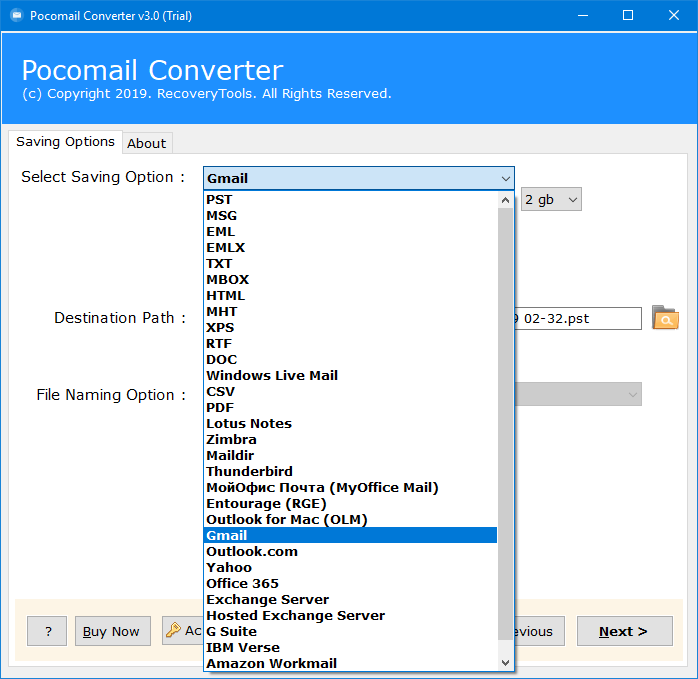Image resolution: width=698 pixels, height=679 pixels.
Task: Choose Yahoo from the list
Action: tap(350, 568)
